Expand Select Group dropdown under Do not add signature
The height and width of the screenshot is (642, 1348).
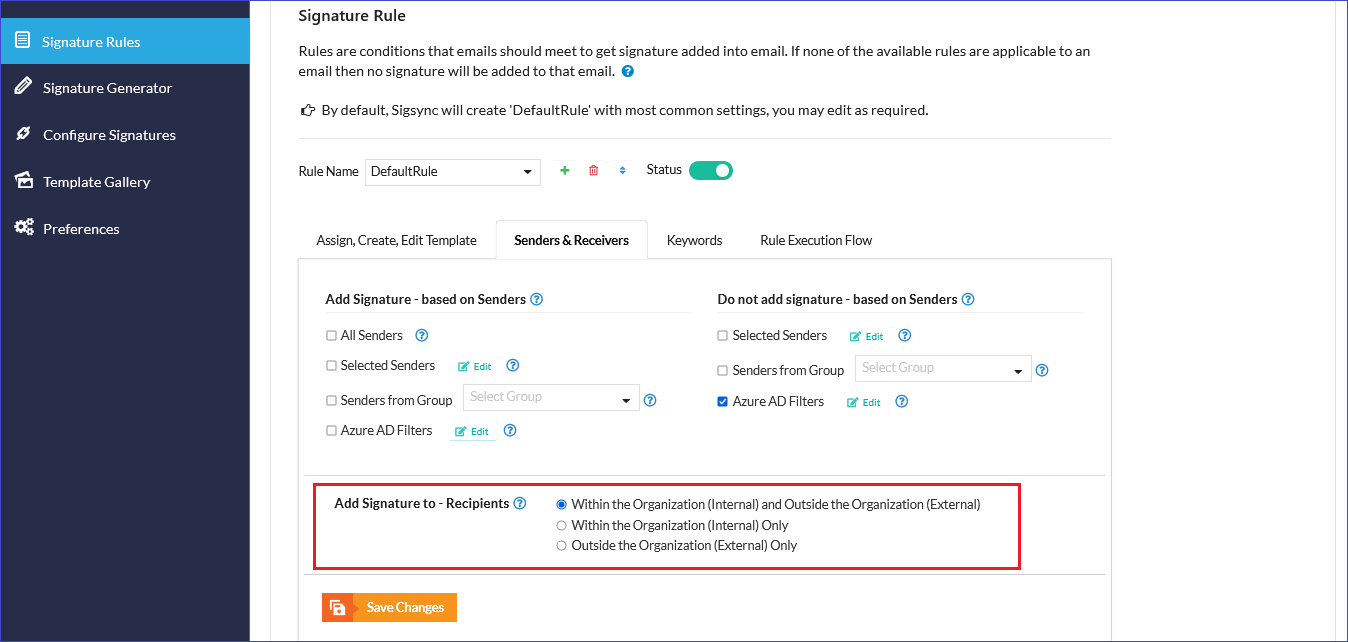pyautogui.click(x=943, y=369)
